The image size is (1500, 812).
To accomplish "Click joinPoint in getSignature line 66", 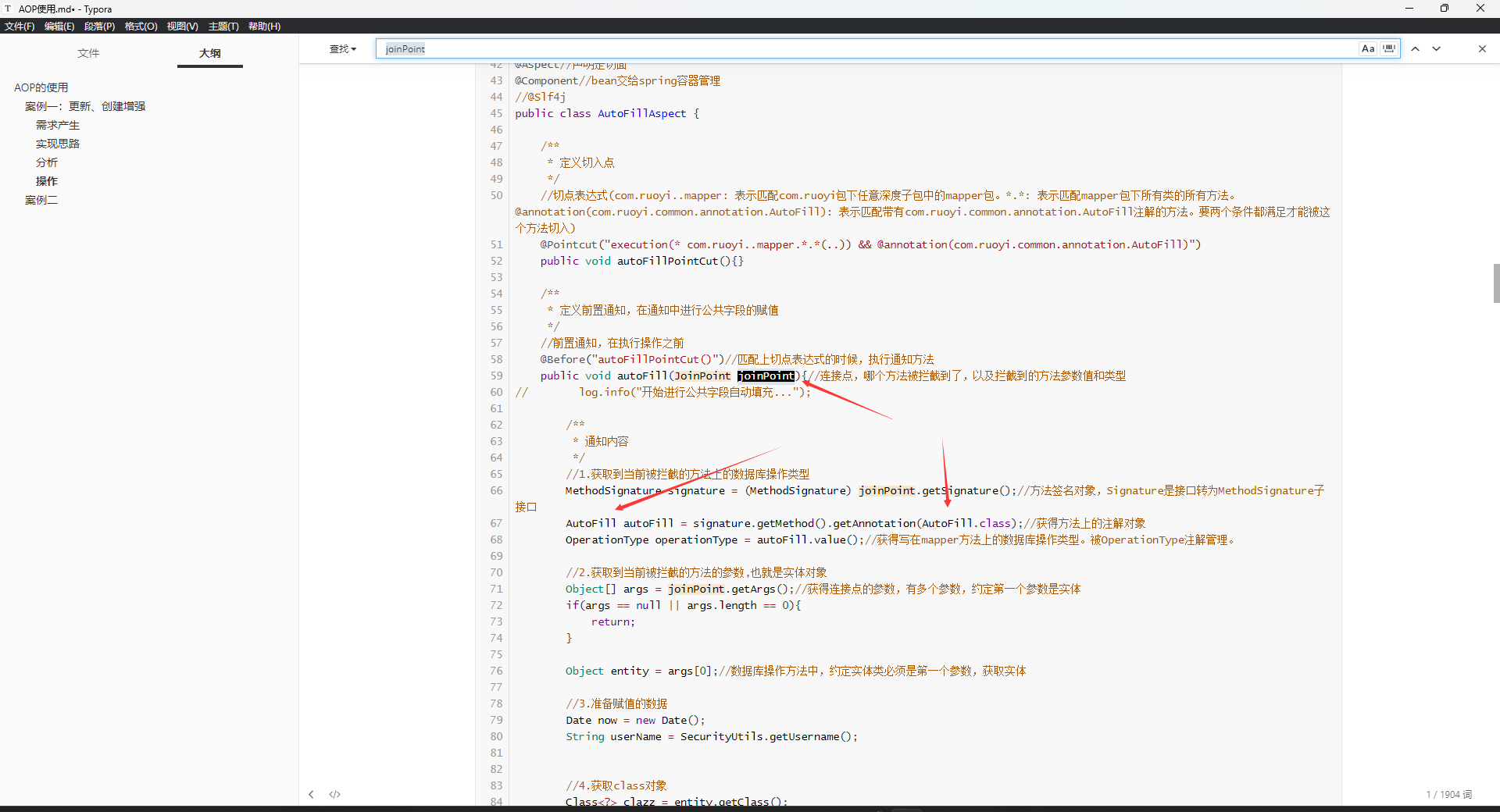I will (887, 490).
